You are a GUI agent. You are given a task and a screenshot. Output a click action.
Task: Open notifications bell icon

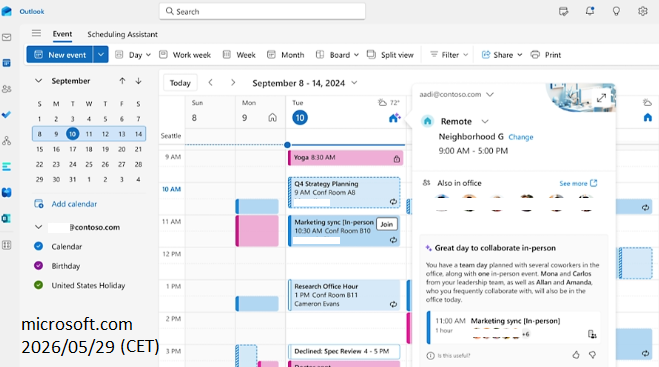pyautogui.click(x=590, y=11)
